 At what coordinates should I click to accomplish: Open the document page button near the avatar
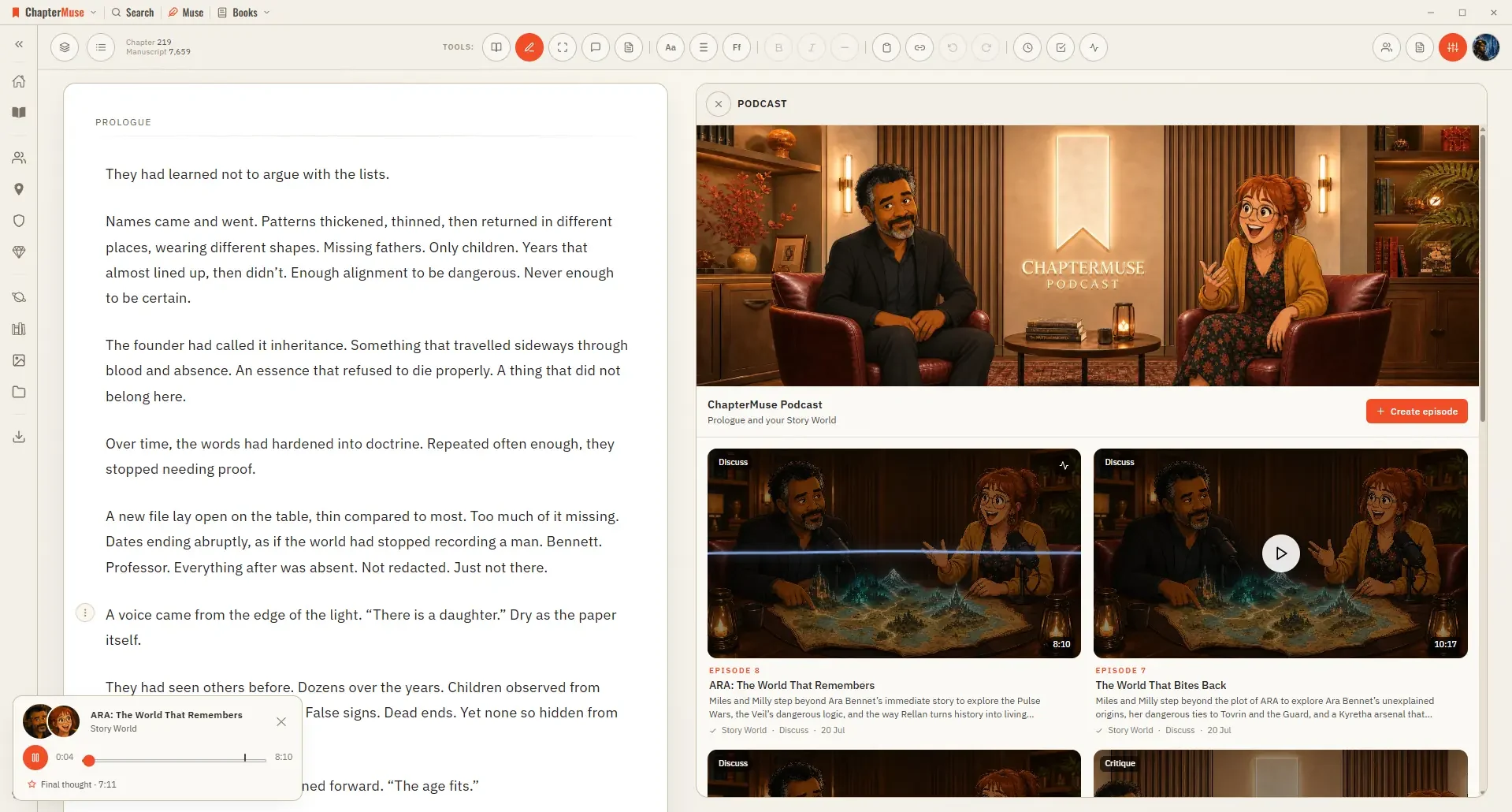click(x=1420, y=47)
